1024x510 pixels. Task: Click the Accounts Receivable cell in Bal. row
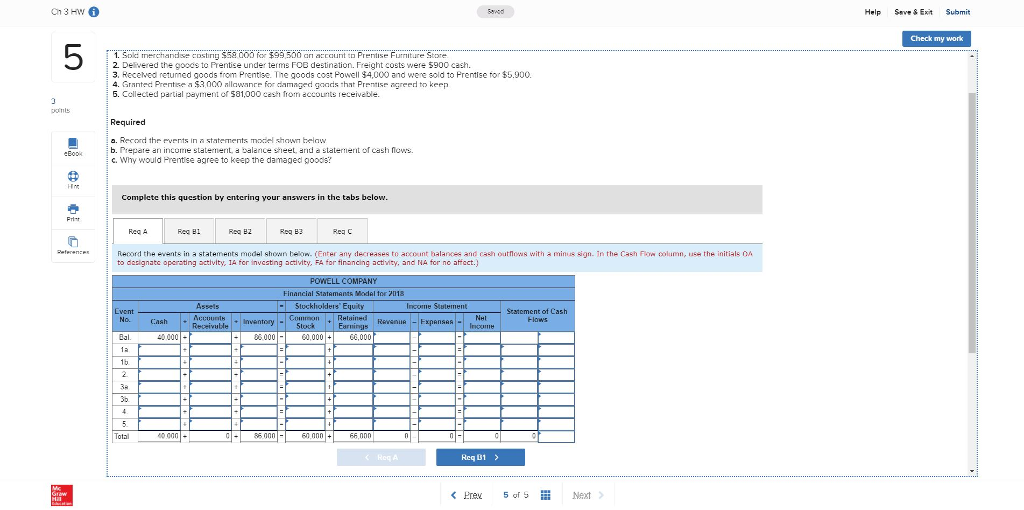[210, 338]
